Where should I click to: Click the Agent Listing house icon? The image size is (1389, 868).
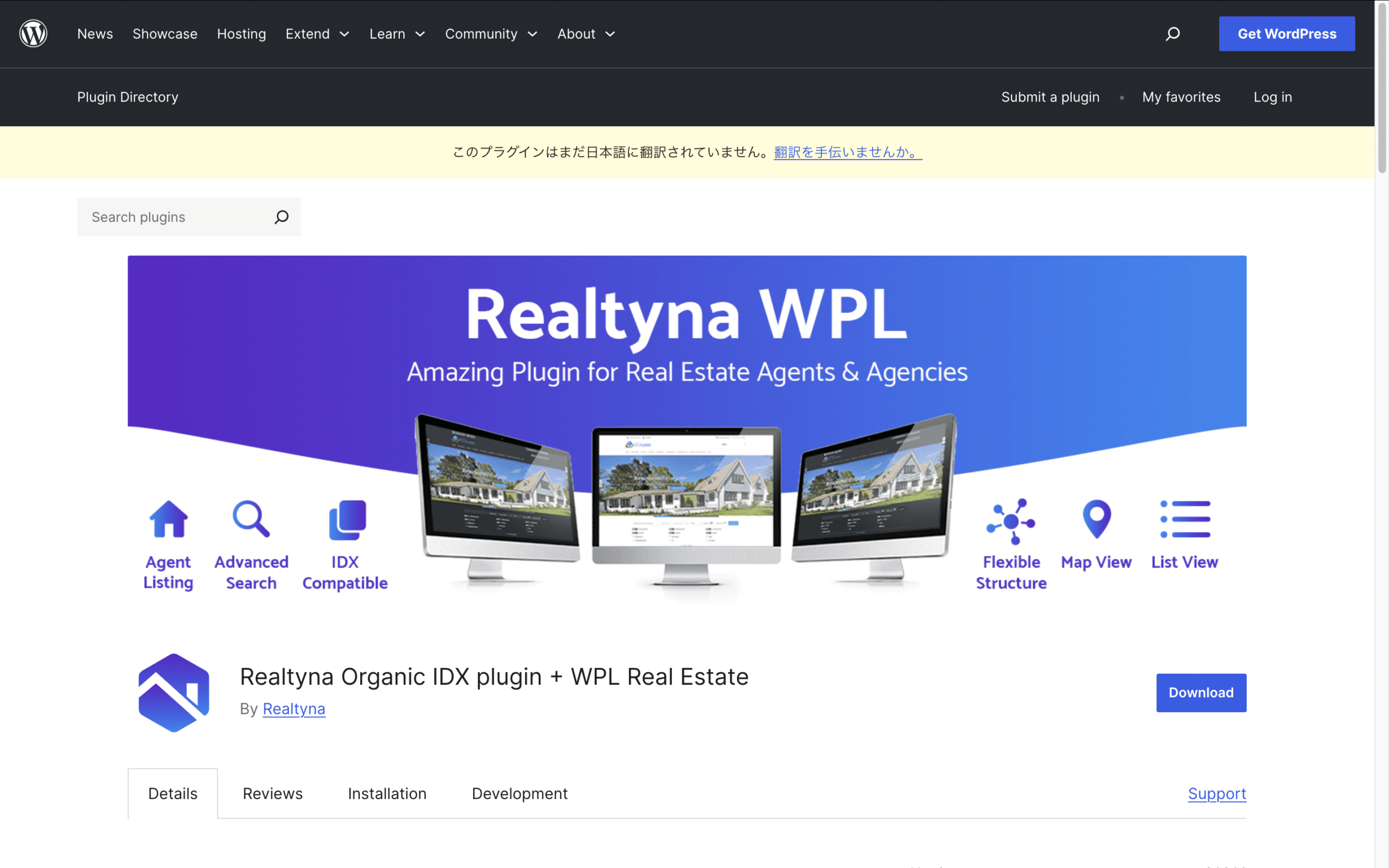pos(168,519)
